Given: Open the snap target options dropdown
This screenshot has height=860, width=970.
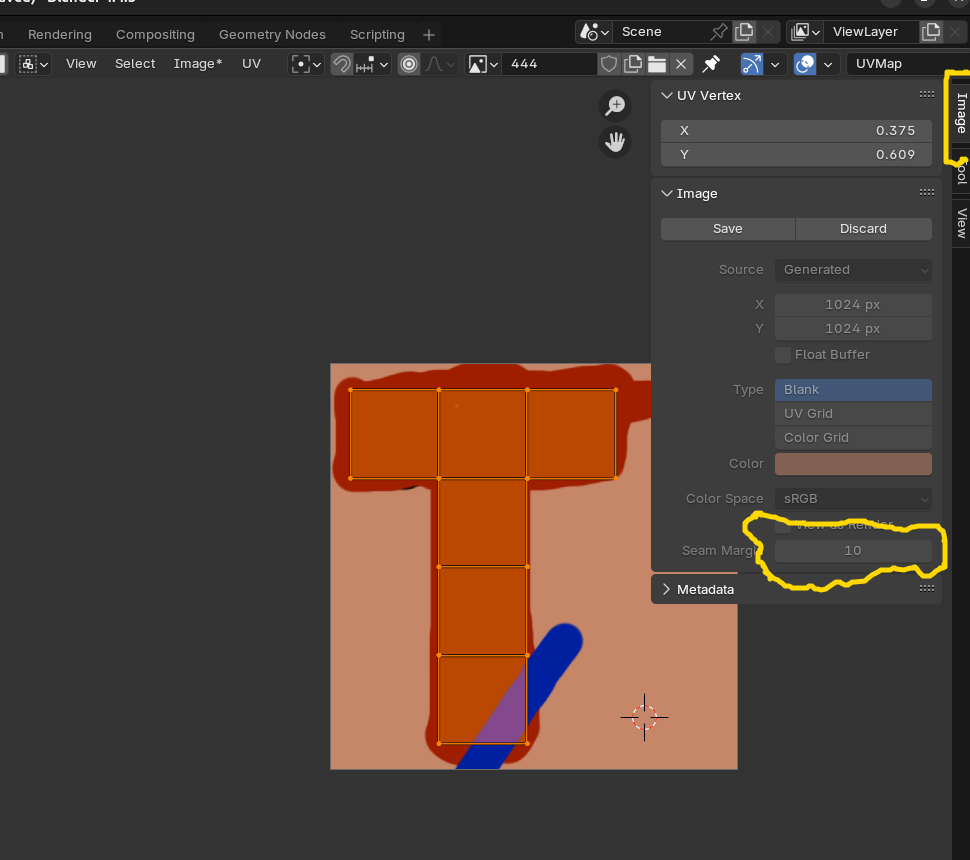Looking at the screenshot, I should (373, 64).
